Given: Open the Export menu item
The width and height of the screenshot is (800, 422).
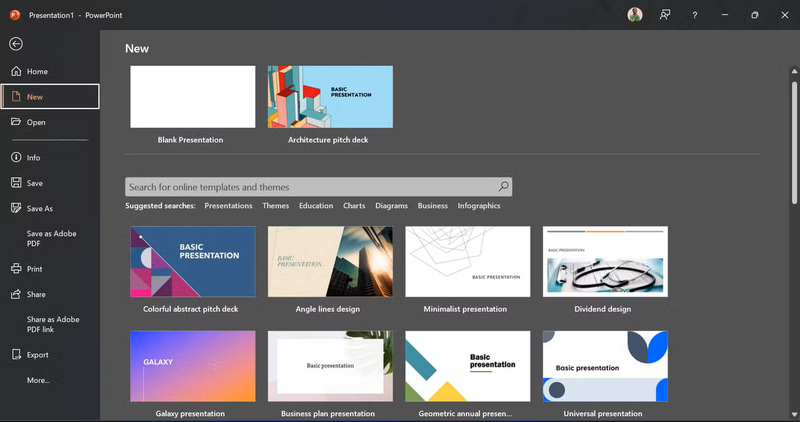Looking at the screenshot, I should (x=37, y=355).
